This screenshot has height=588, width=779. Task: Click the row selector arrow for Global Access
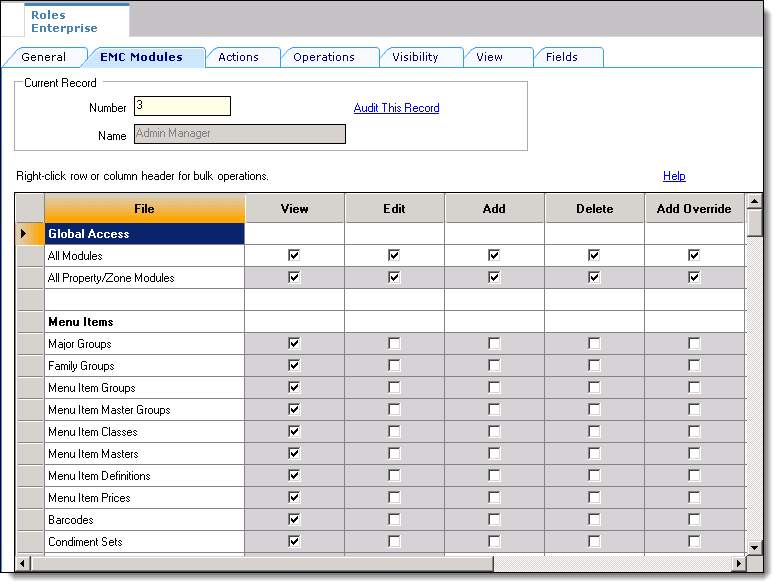point(30,234)
